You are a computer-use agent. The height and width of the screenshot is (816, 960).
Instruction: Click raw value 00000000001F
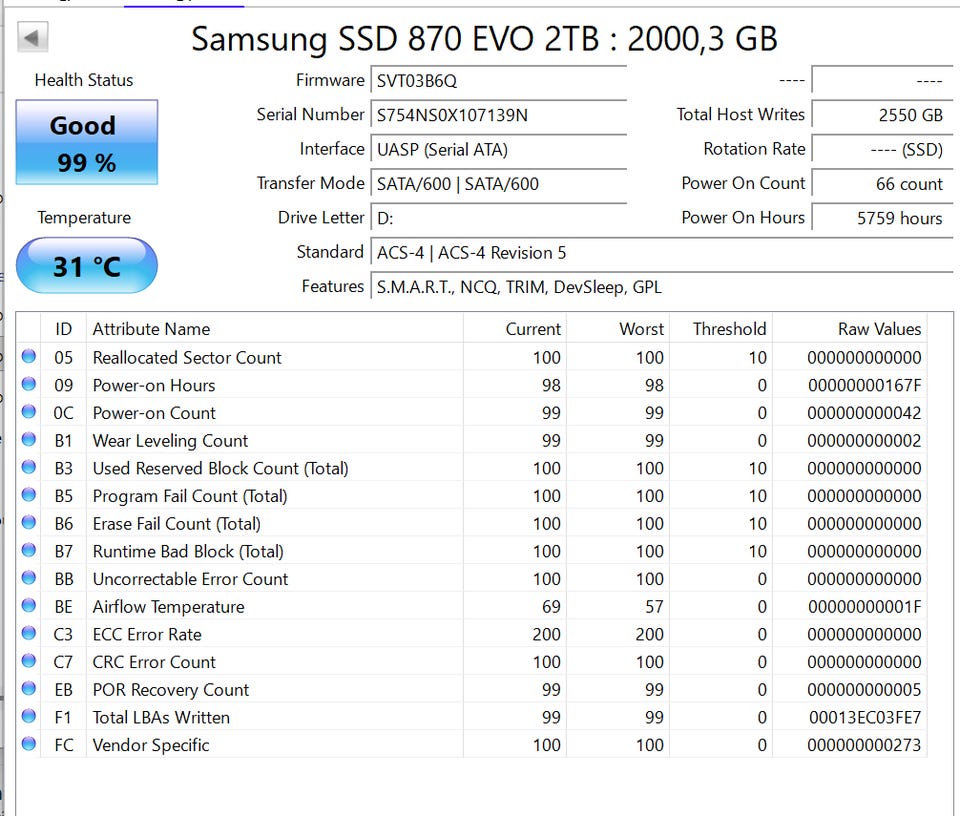point(864,606)
